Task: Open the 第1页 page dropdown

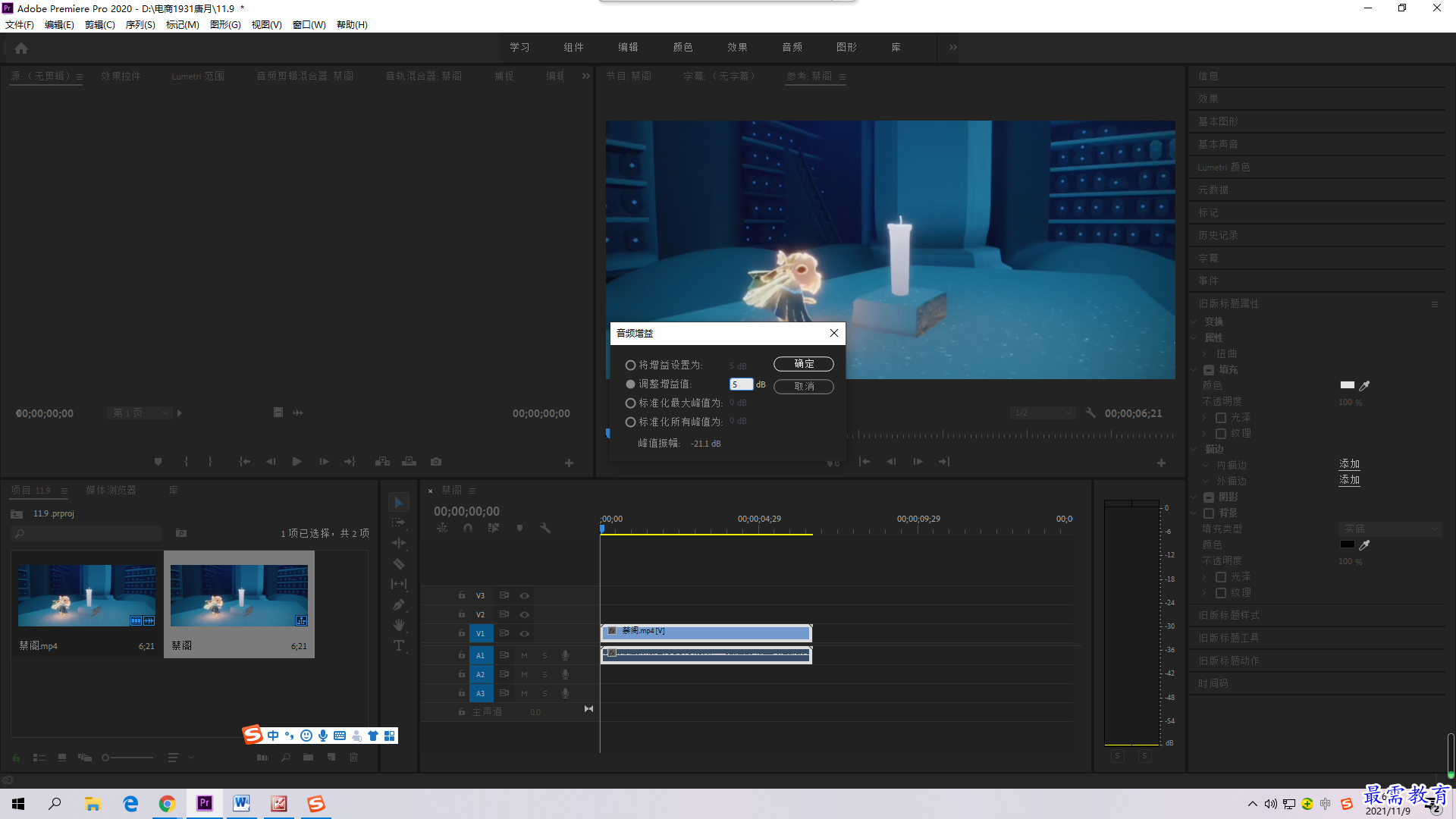Action: 140,413
